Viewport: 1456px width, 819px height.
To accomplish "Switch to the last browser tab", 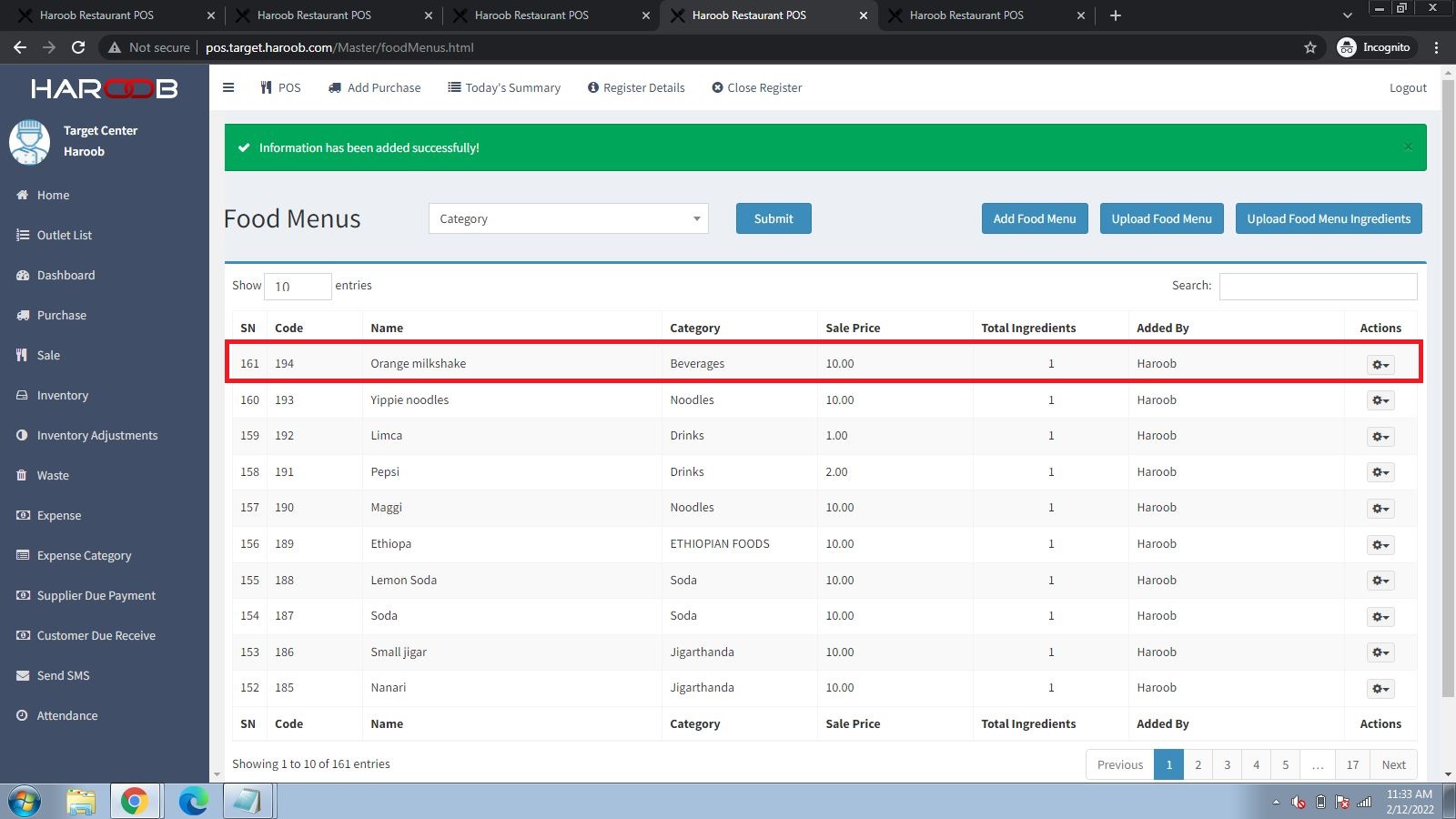I will click(x=986, y=15).
